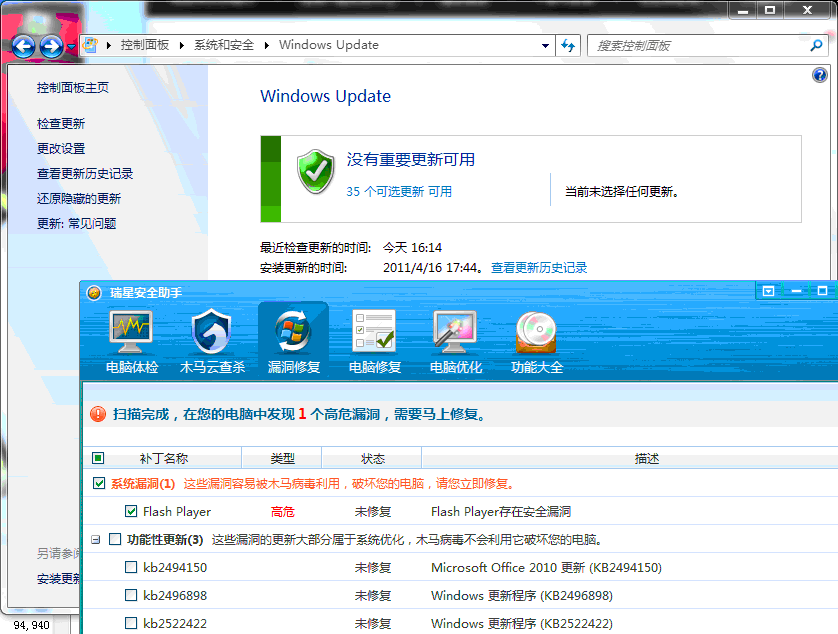Select Windows Update breadcrumb segment
Viewport: 838px width, 634px height.
click(329, 45)
